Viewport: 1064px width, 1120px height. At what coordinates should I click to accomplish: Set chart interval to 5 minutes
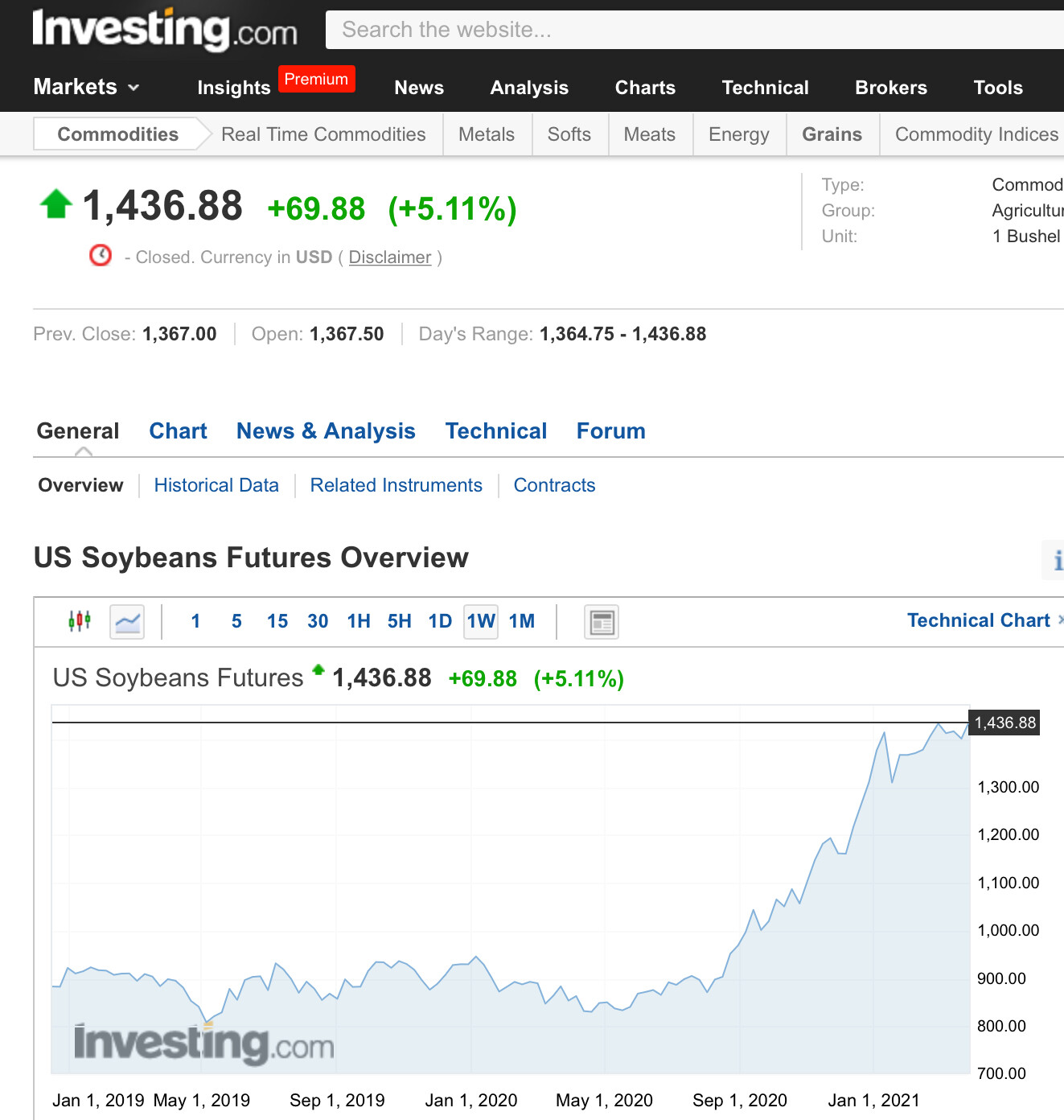pyautogui.click(x=236, y=621)
